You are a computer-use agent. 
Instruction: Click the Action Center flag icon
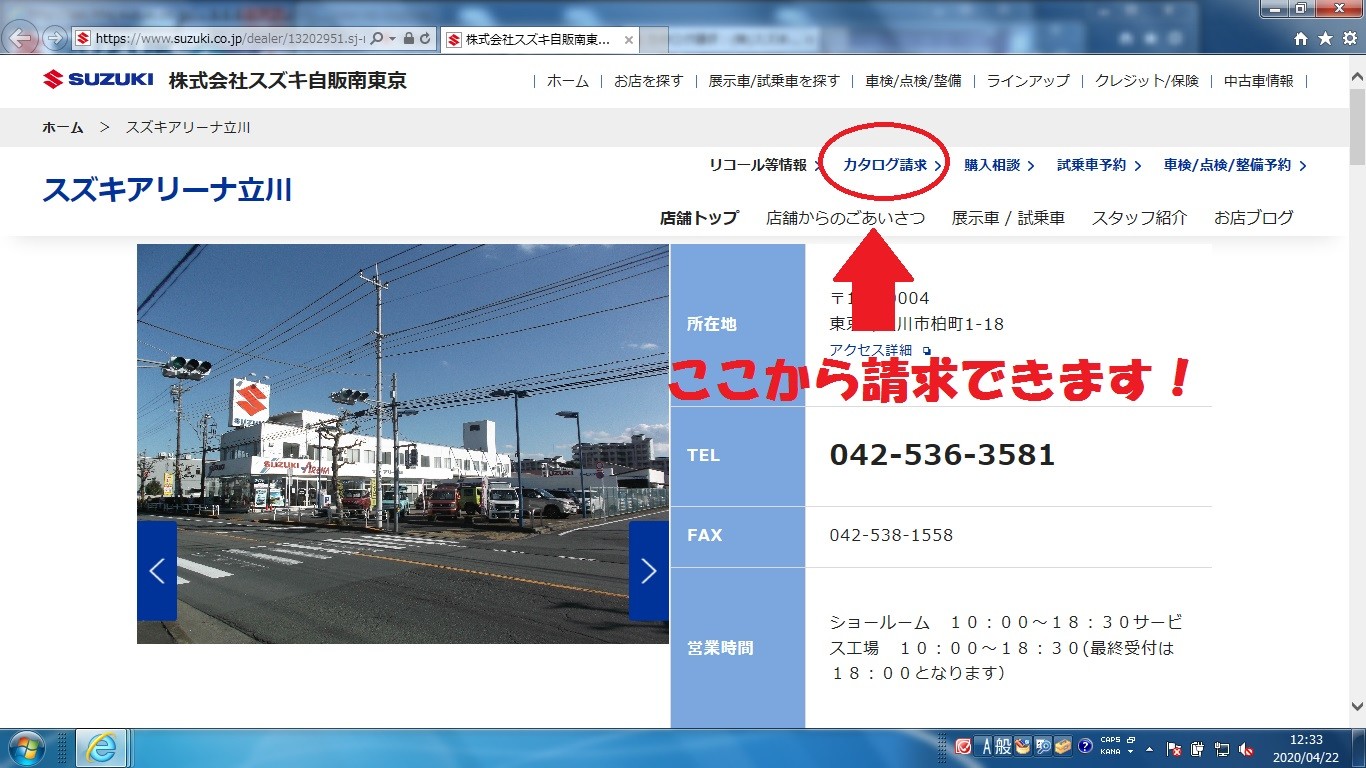(1175, 748)
